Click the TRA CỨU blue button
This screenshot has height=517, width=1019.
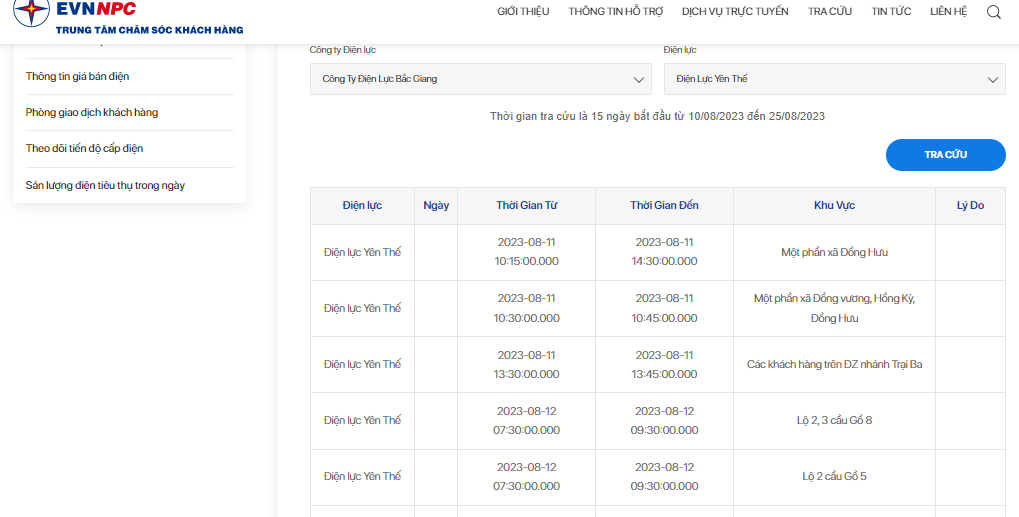(946, 155)
